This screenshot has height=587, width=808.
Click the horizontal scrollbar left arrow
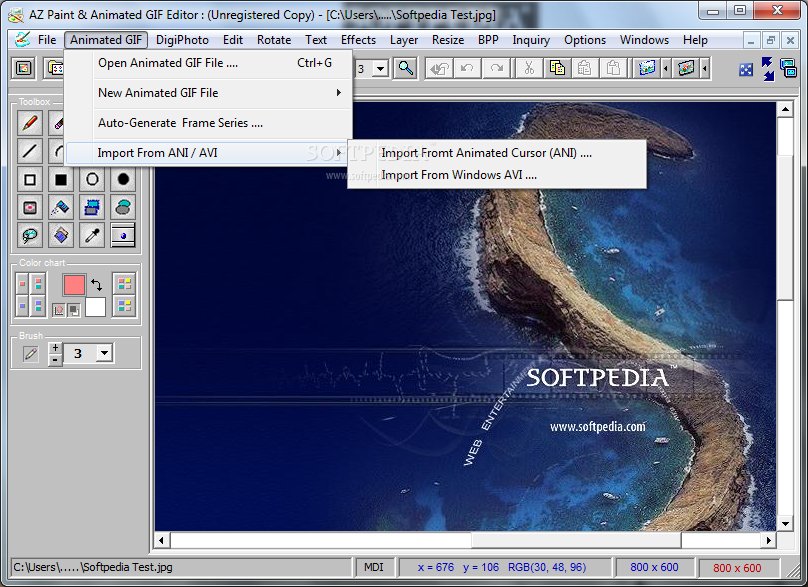161,541
